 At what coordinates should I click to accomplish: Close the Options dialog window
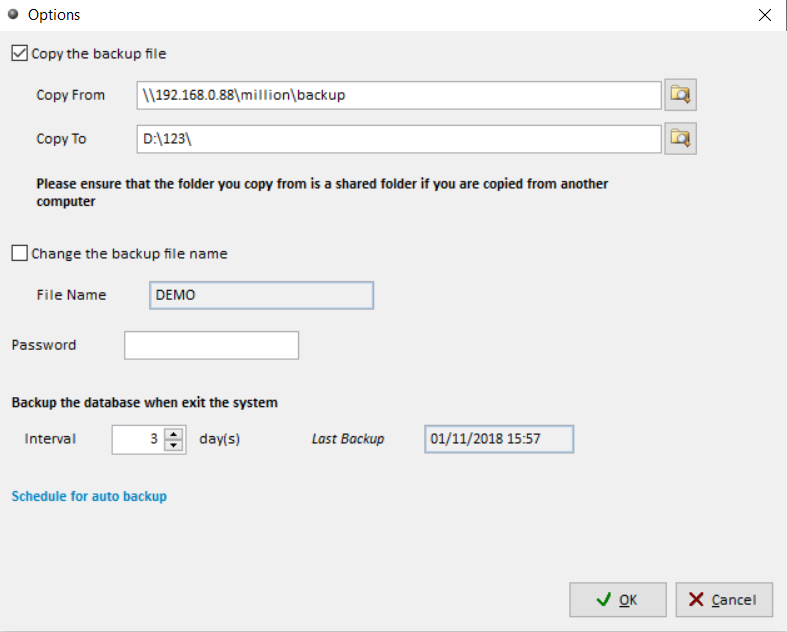pos(766,15)
